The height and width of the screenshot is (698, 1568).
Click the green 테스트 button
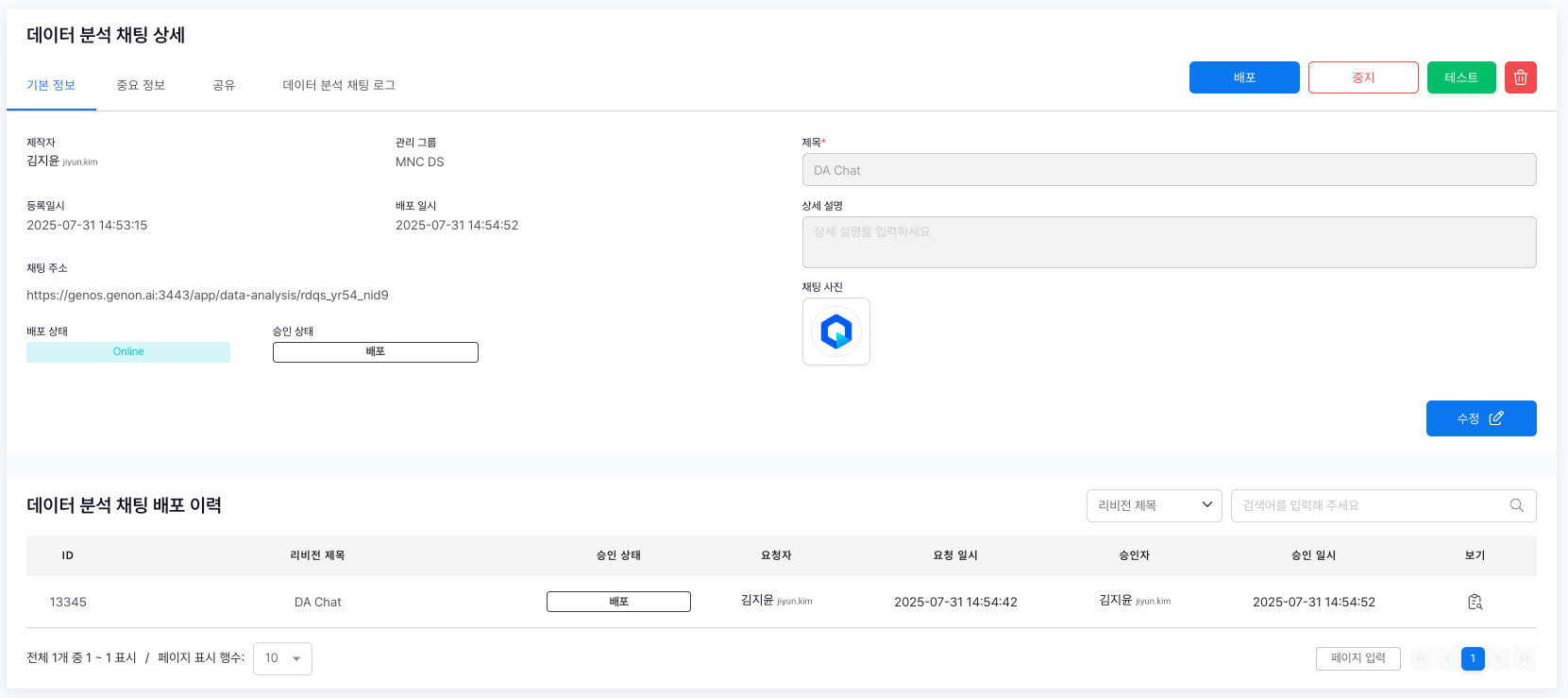(1460, 77)
